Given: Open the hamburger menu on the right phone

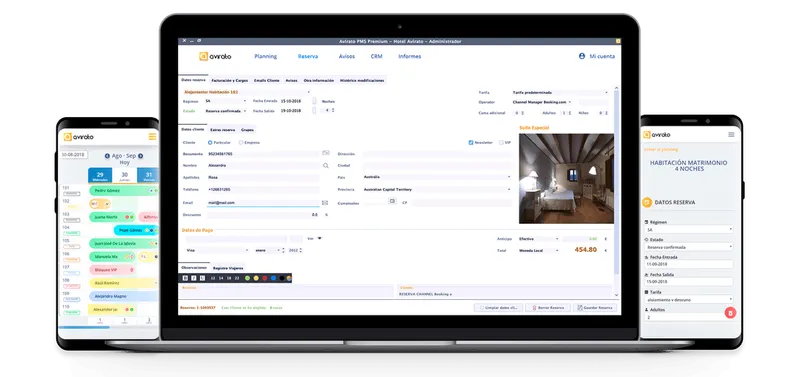Looking at the screenshot, I should tap(731, 135).
